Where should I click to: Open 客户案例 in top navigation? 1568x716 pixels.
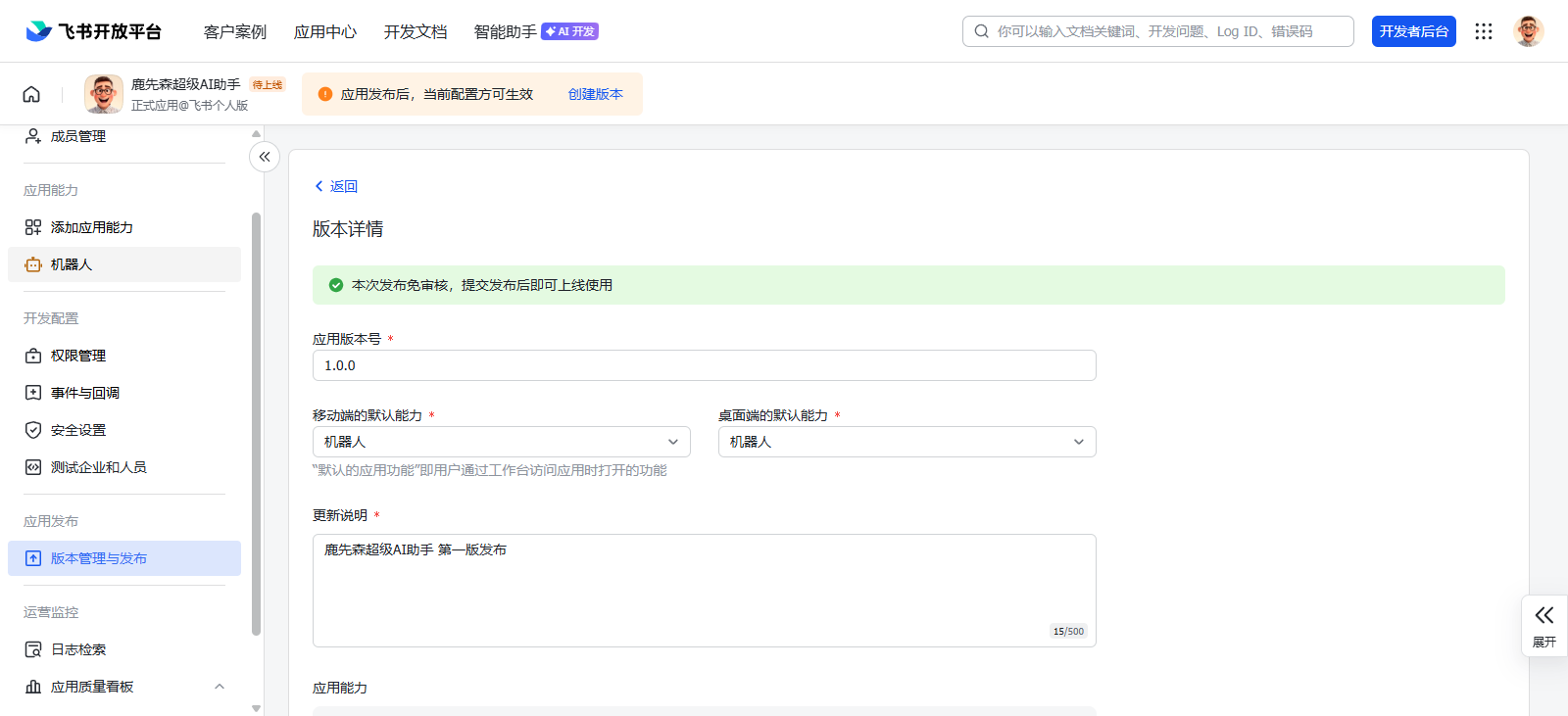tap(235, 31)
